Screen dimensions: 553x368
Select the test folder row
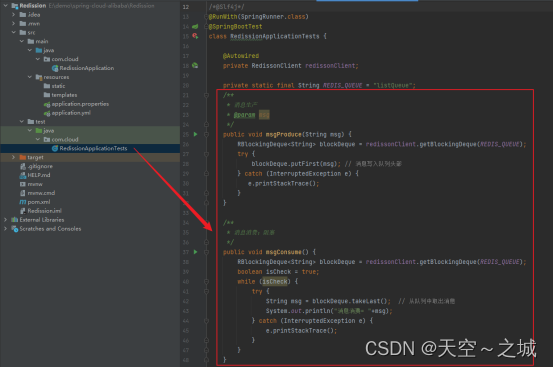90,122
